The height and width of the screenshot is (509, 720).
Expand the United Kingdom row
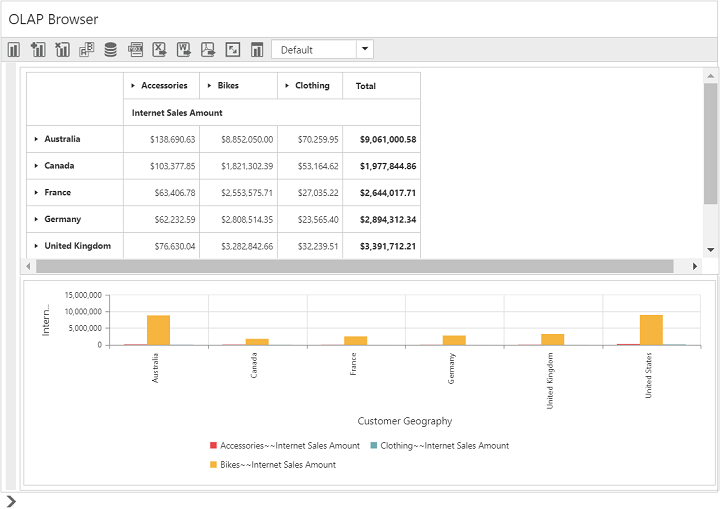pyautogui.click(x=36, y=246)
